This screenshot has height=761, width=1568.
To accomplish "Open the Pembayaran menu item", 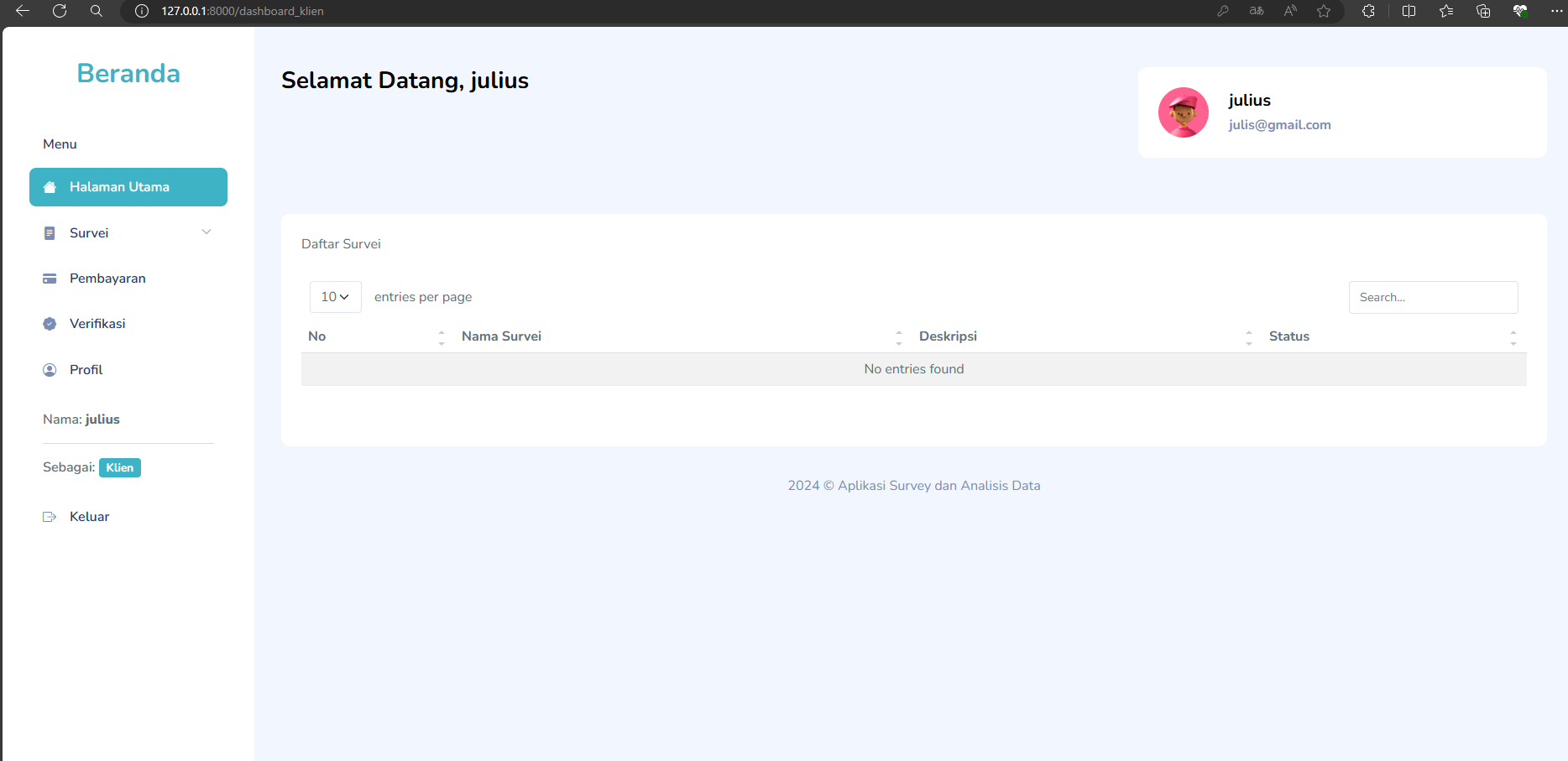I will tap(107, 279).
